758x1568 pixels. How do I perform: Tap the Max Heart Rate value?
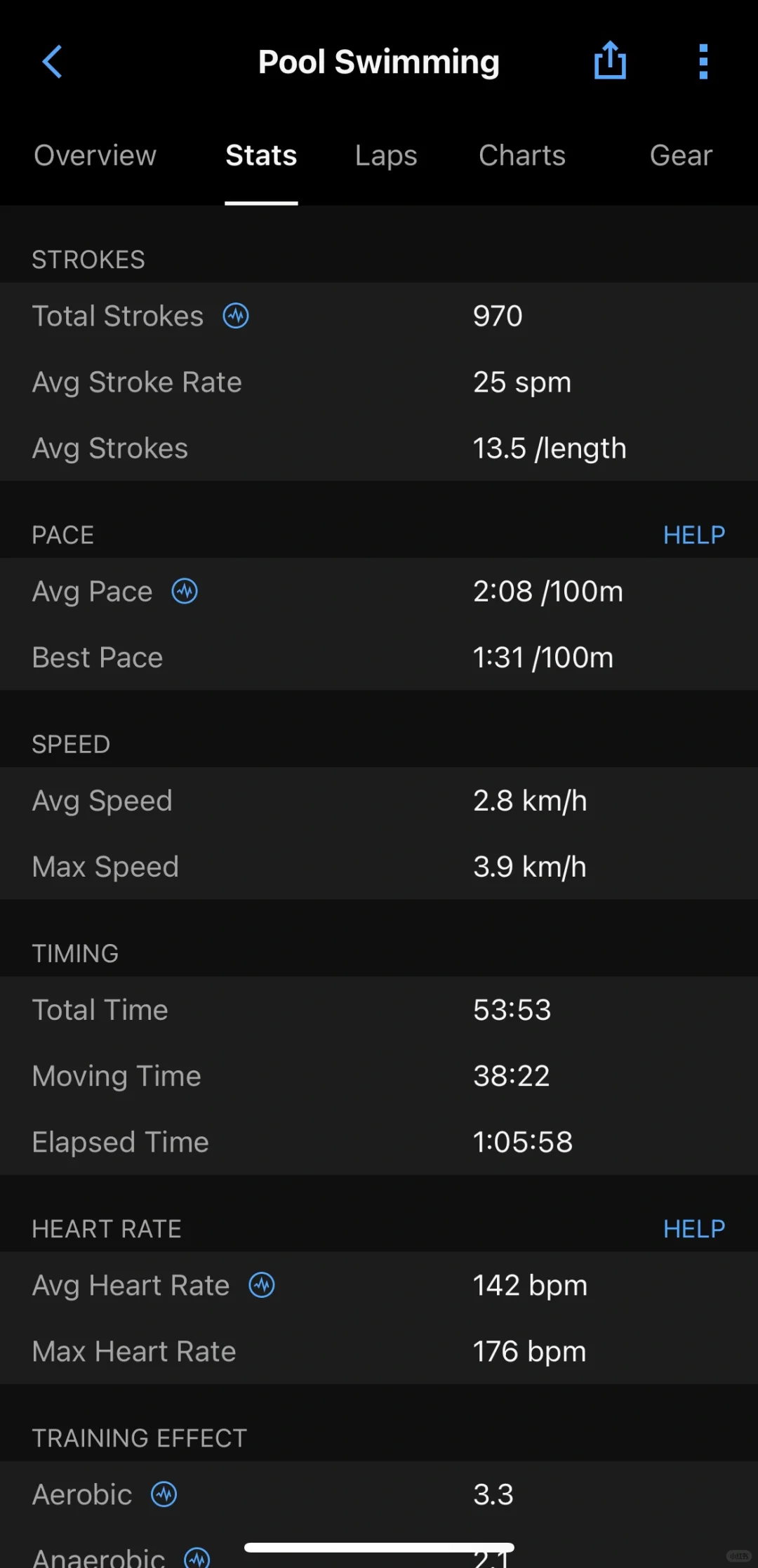529,1351
